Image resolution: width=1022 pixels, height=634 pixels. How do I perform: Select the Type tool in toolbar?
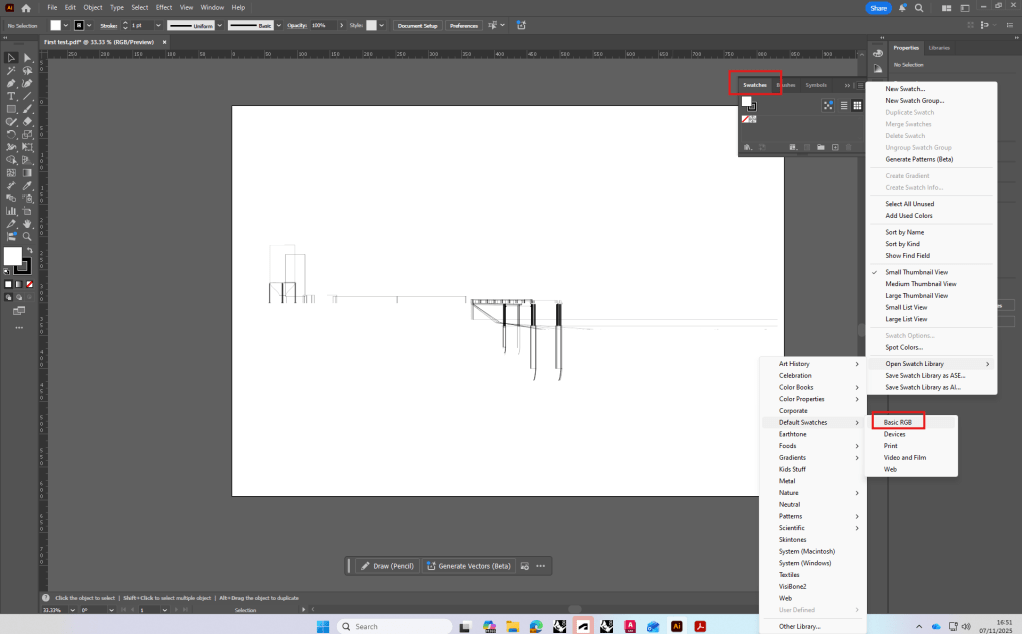(x=11, y=96)
